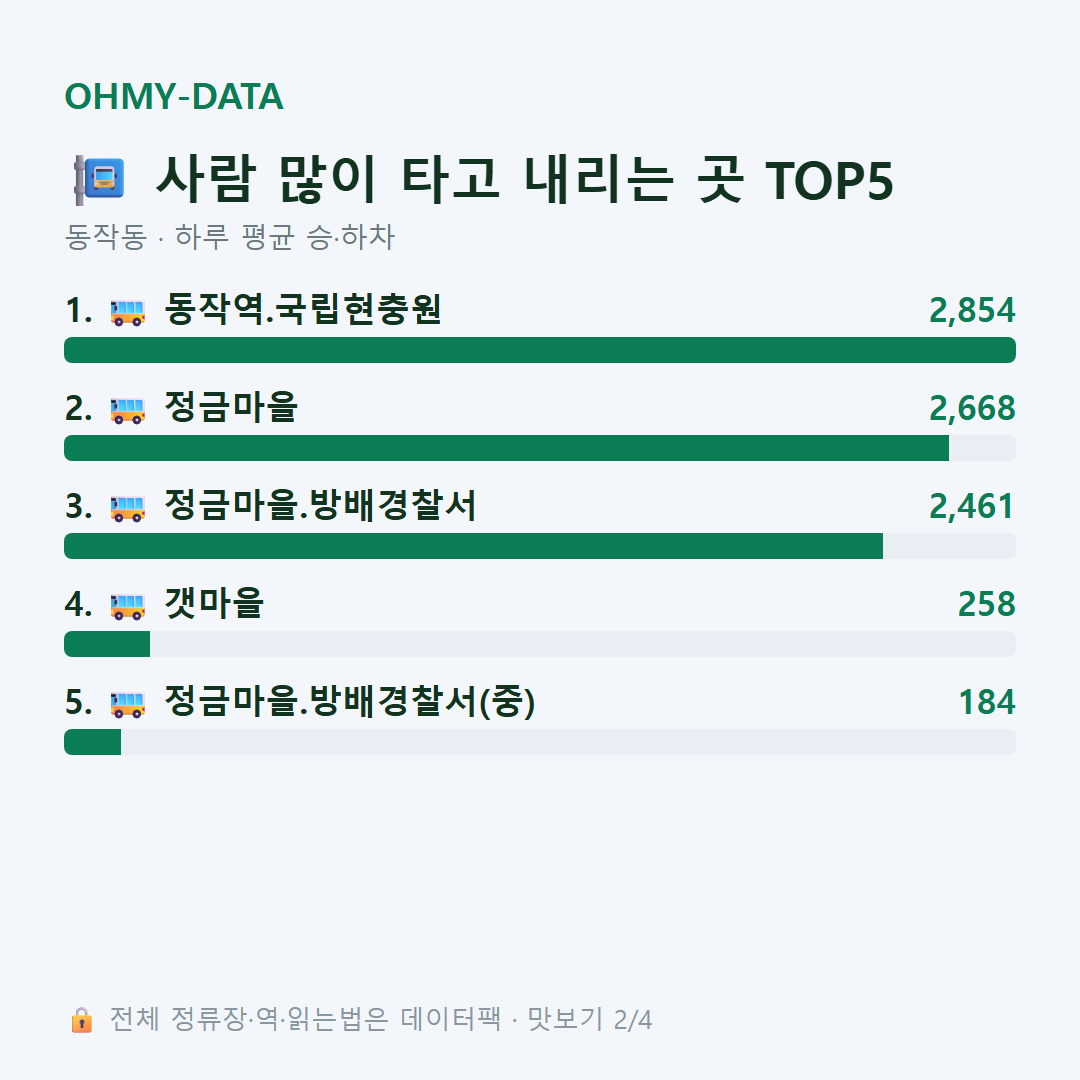Select the 동작역.국립현충원 stop name

click(x=302, y=309)
